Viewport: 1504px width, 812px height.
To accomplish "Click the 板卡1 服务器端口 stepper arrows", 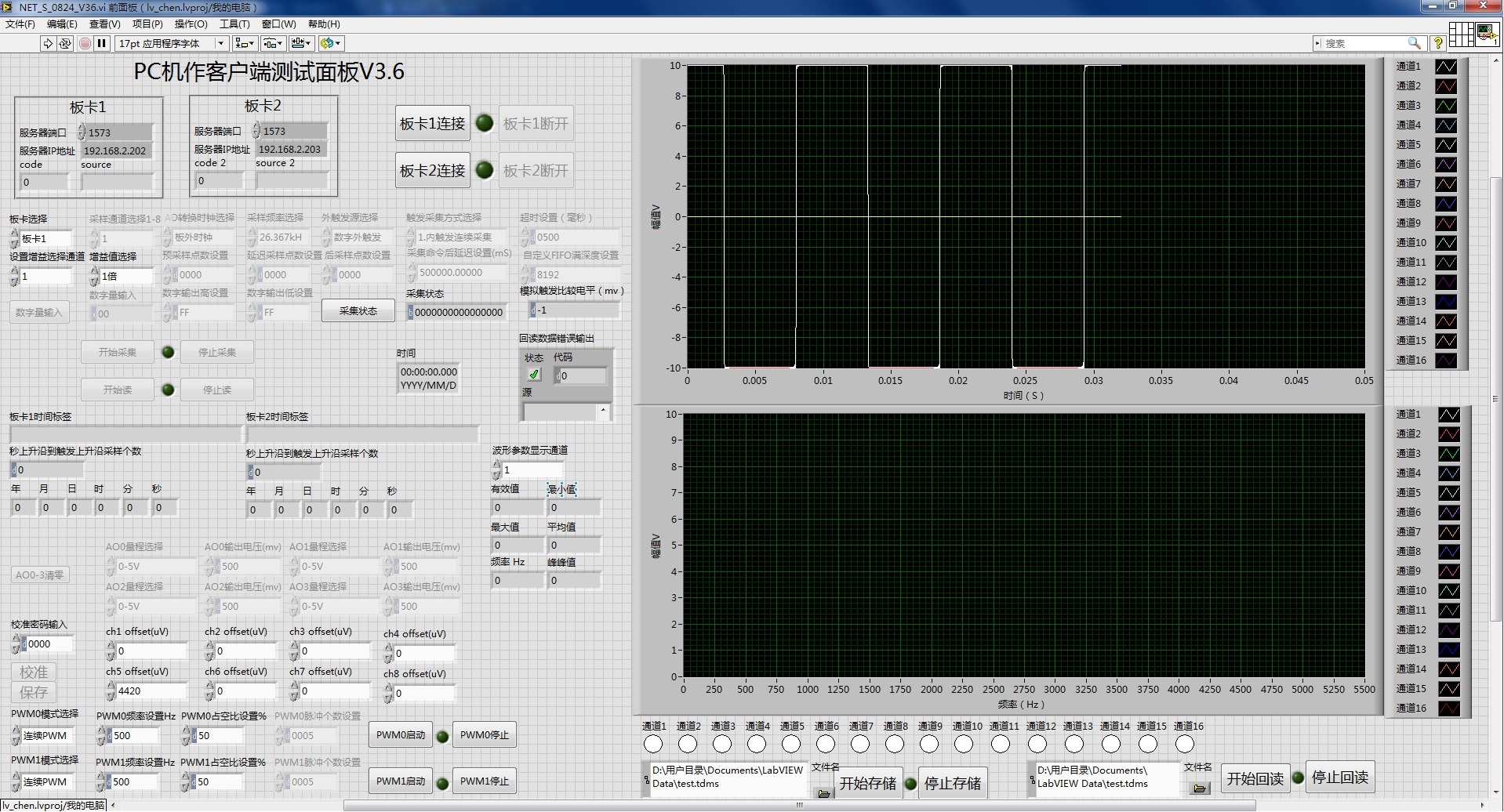I will pos(81,132).
